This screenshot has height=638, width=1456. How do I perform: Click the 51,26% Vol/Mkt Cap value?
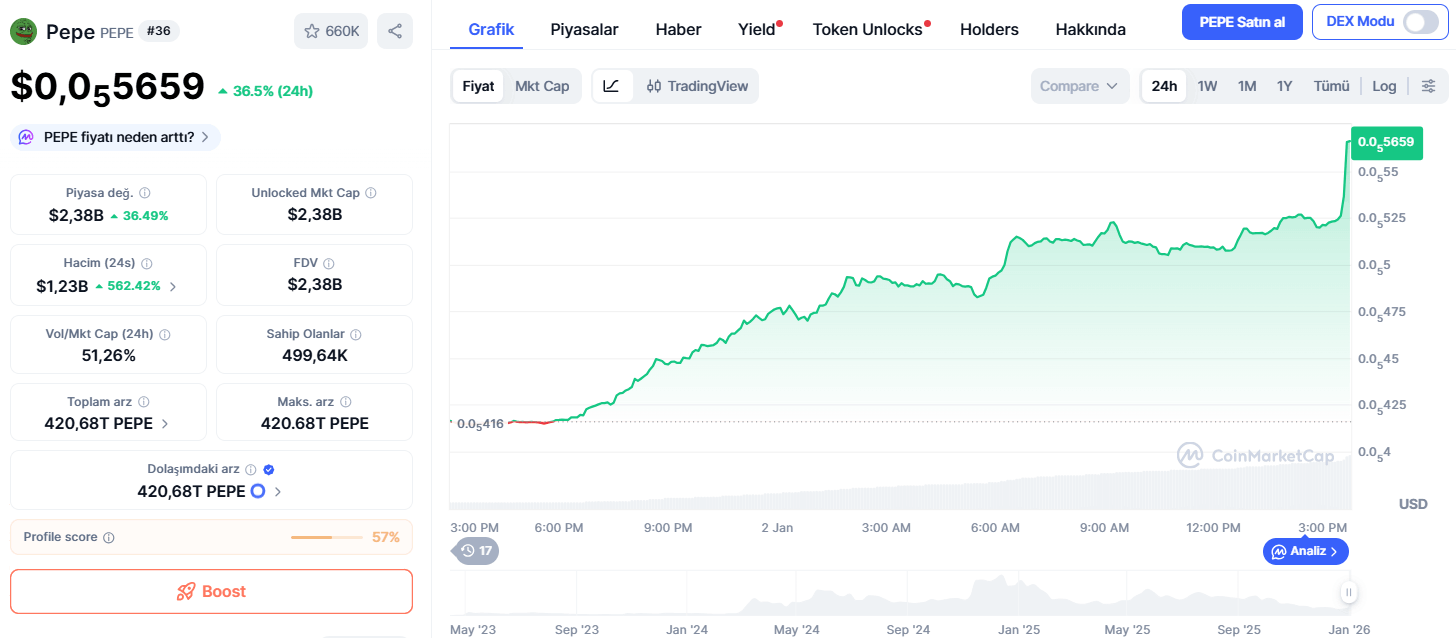pyautogui.click(x=109, y=355)
